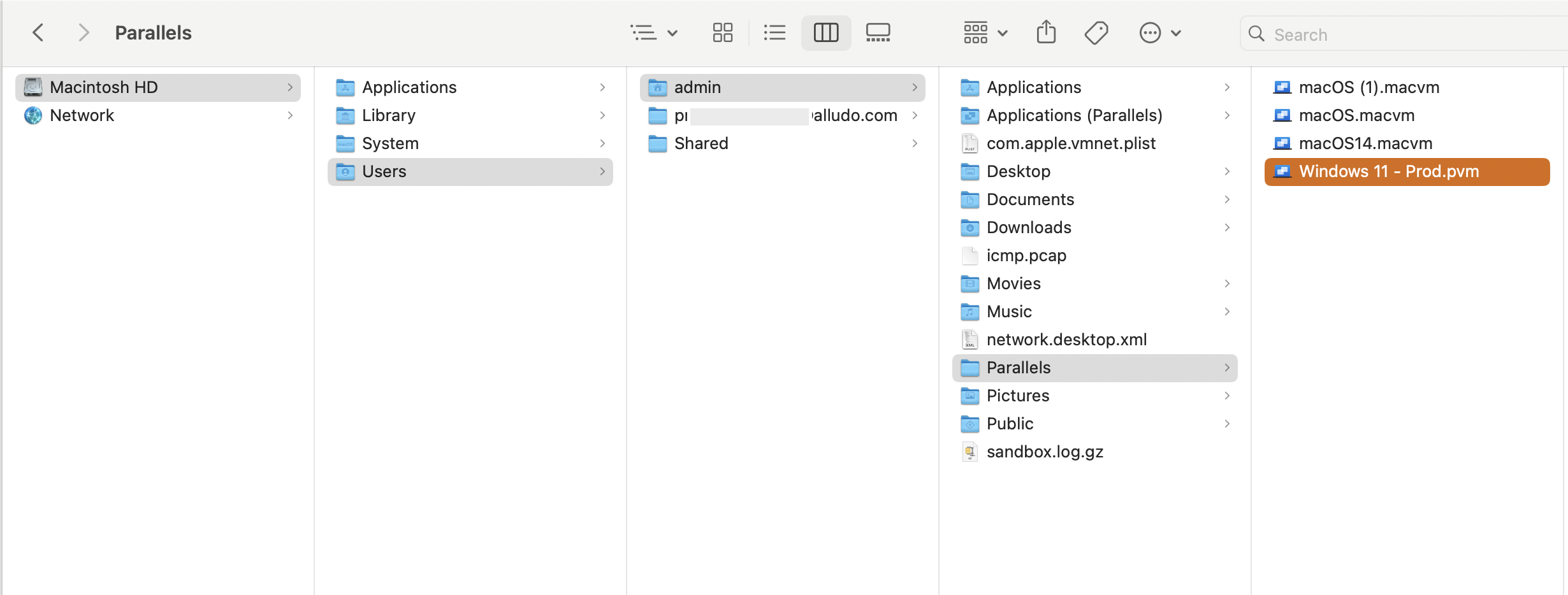Click the Applications (Parallels) folder icon
Image resolution: width=1568 pixels, height=595 pixels.
[x=970, y=115]
